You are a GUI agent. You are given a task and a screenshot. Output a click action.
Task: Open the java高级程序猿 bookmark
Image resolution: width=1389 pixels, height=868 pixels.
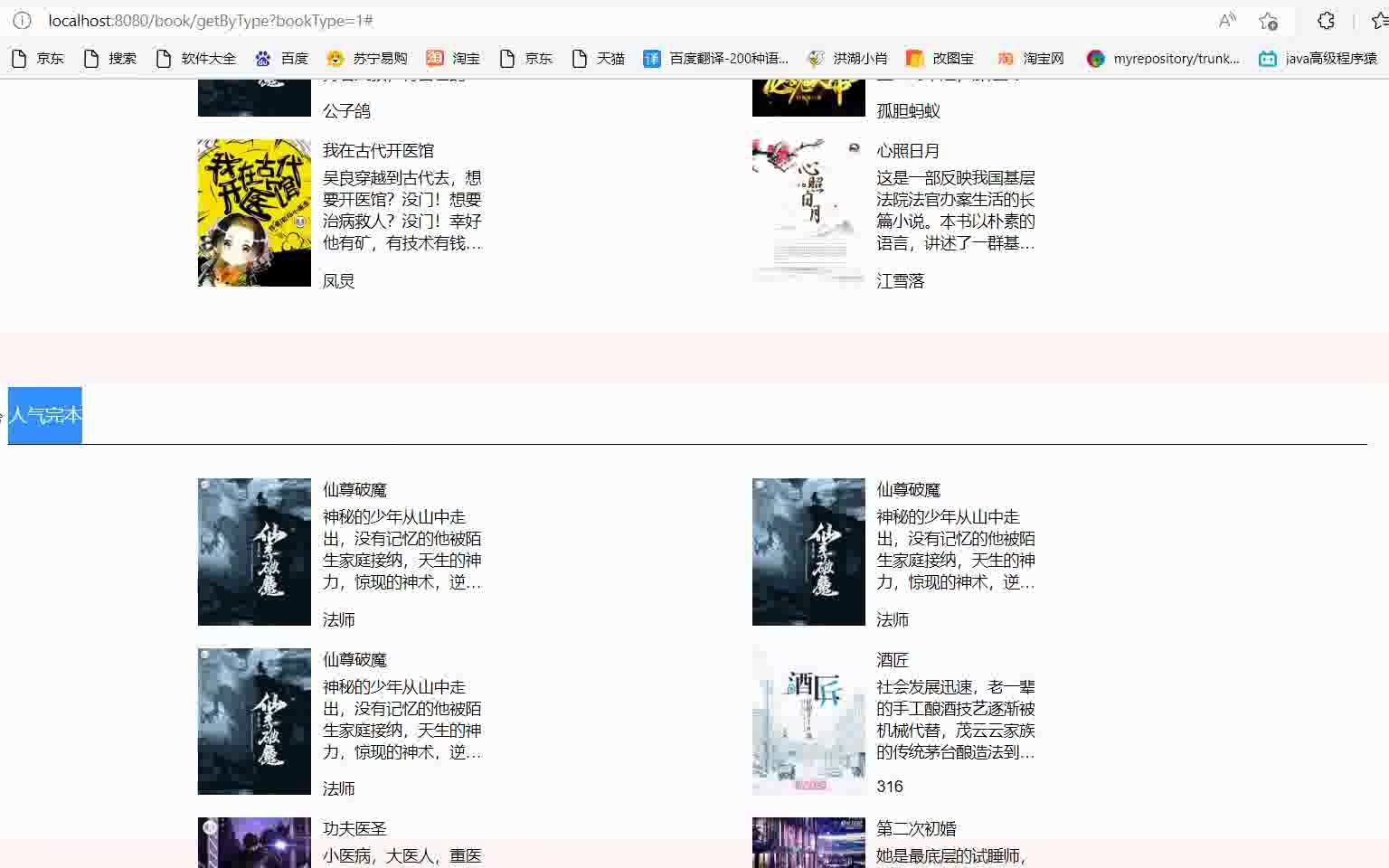point(1318,58)
